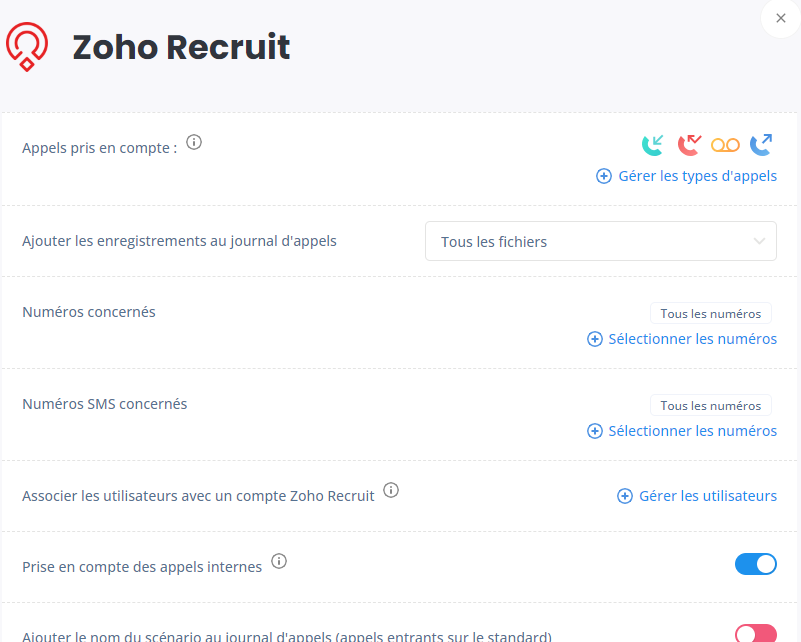Click Tous les numéros tag for Numéros concernés
This screenshot has height=642, width=801.
(x=711, y=314)
